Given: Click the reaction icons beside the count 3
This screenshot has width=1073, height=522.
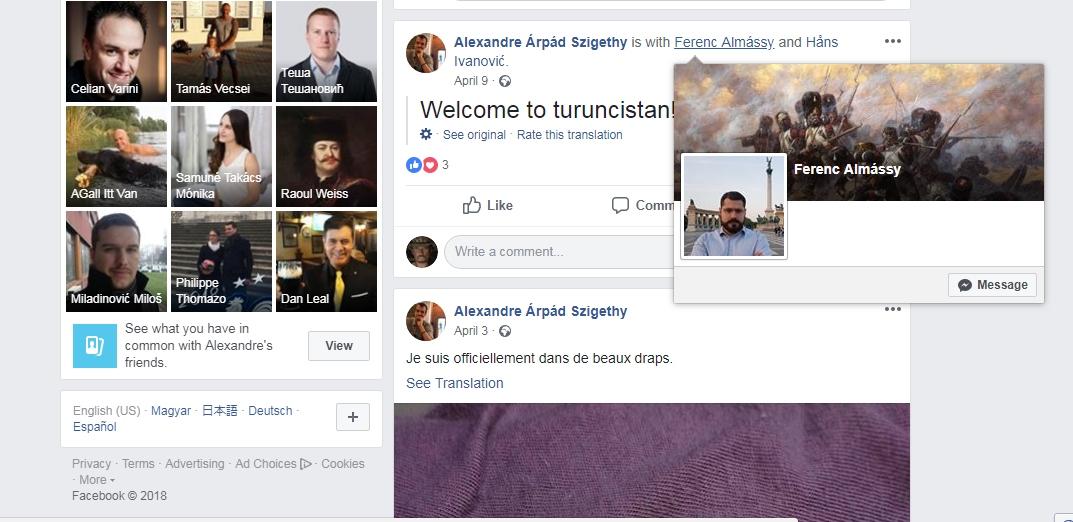Looking at the screenshot, I should click(x=422, y=164).
